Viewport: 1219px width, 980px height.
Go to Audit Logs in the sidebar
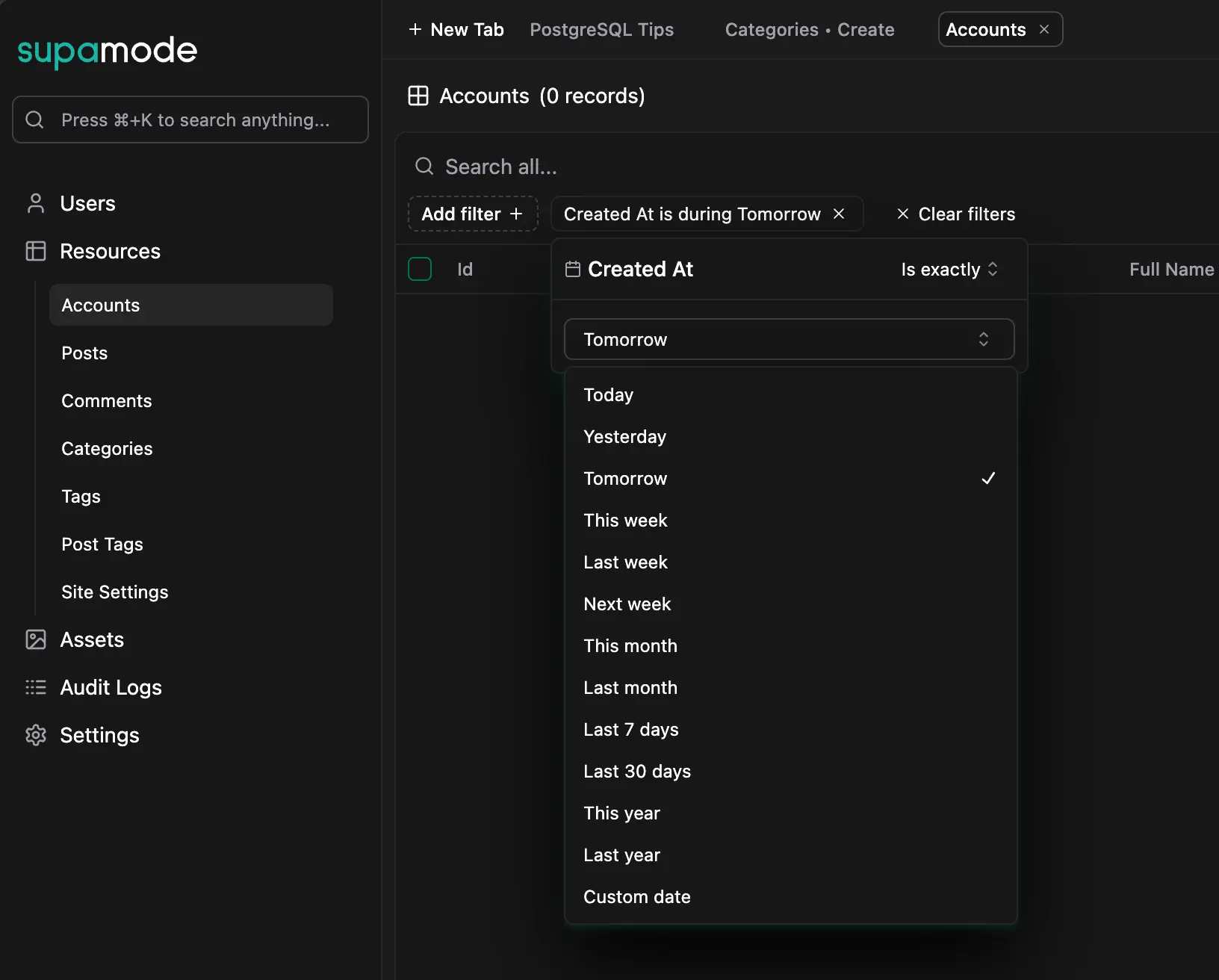pyautogui.click(x=111, y=687)
